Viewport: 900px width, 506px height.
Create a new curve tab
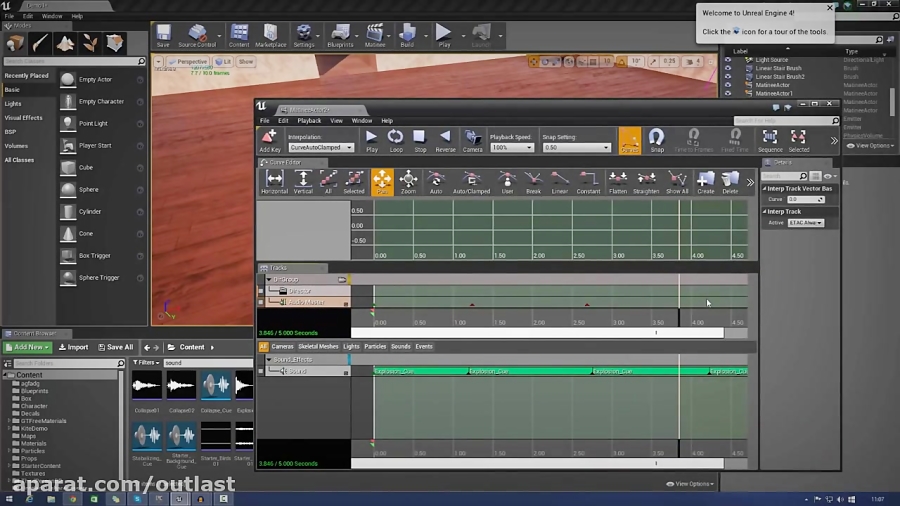coord(705,182)
